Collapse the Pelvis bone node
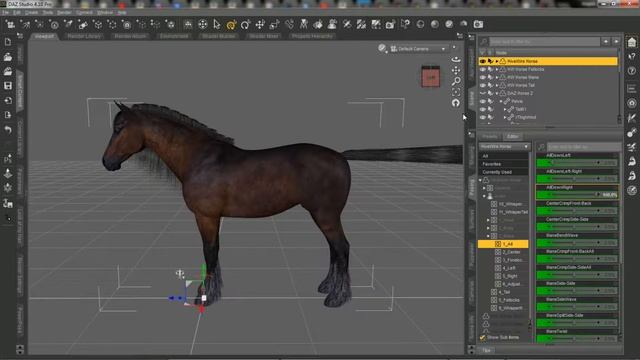Screen dimensions: 640x360 coord(501,101)
